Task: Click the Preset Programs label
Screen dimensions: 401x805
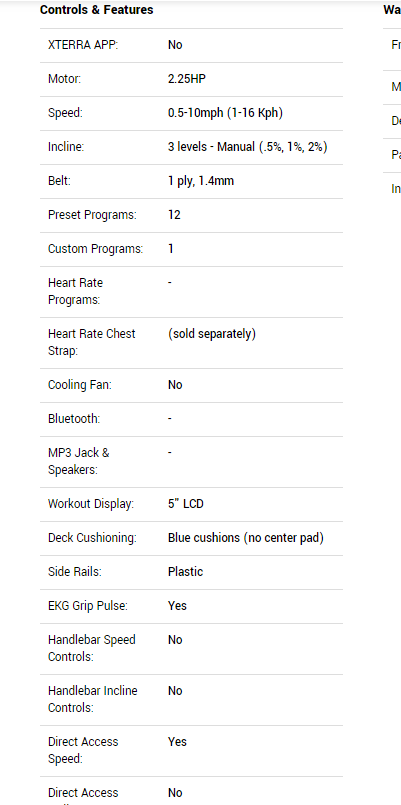Action: pos(92,215)
